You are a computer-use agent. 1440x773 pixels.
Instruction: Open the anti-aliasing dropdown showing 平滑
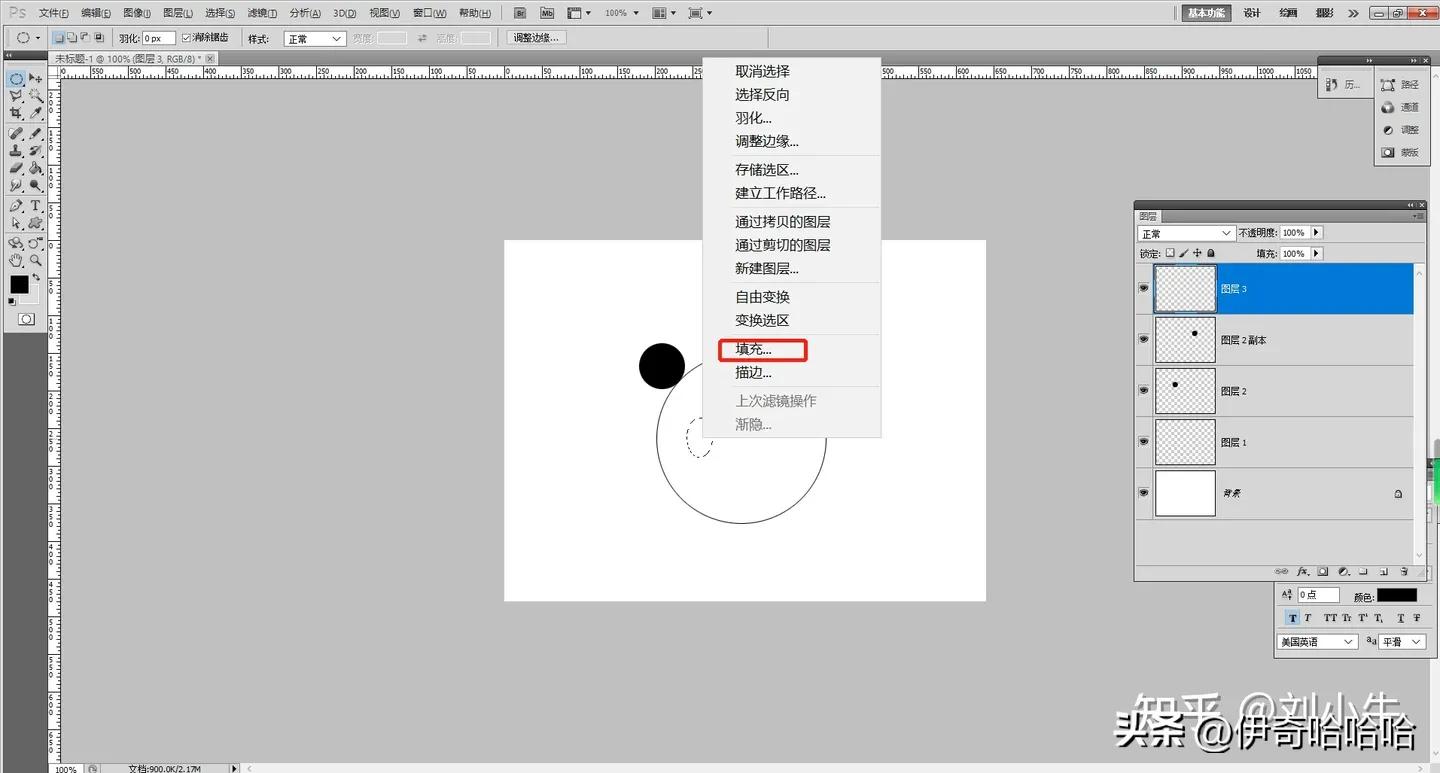[x=1400, y=641]
